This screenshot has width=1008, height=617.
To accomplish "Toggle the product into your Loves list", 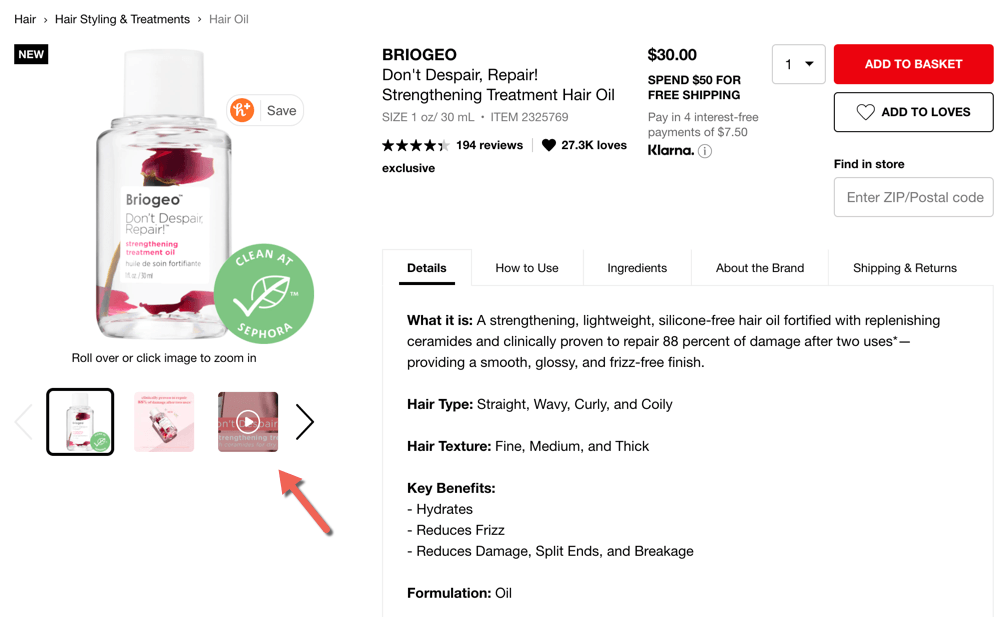I will click(x=913, y=112).
